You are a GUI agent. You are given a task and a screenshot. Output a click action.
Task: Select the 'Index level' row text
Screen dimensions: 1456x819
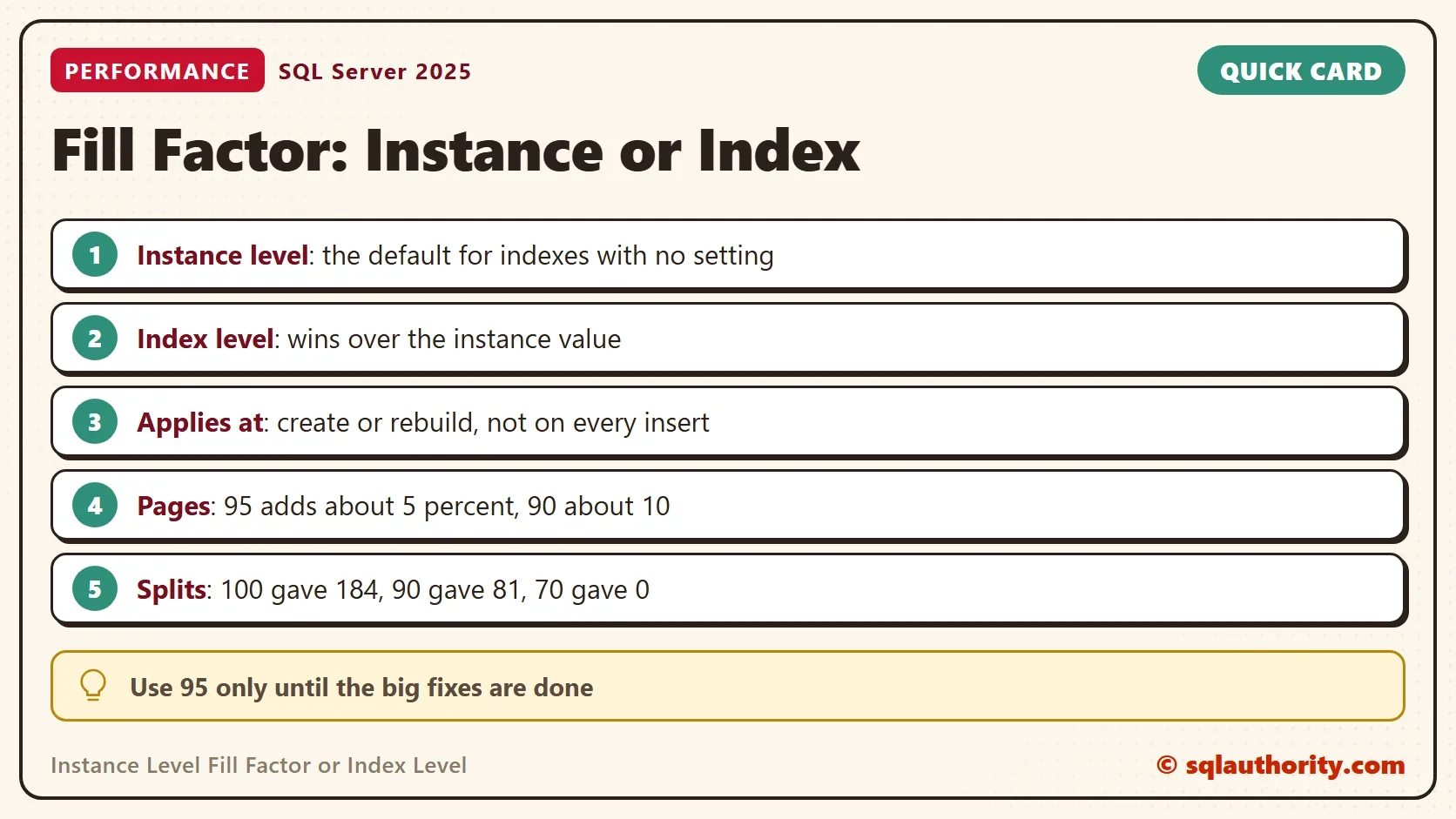click(379, 339)
